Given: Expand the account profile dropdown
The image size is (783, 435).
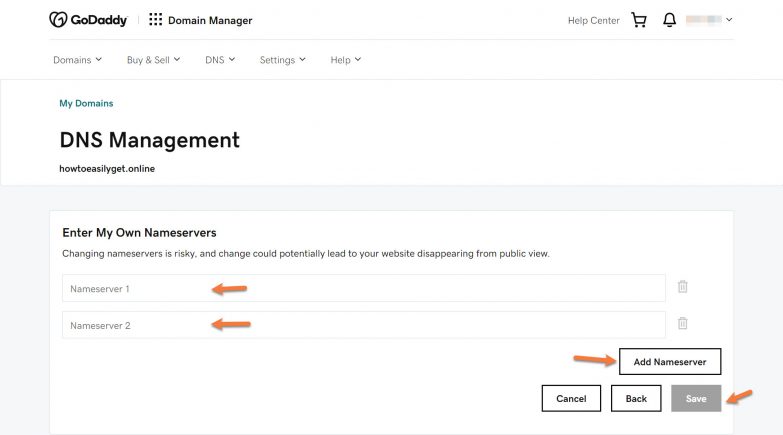Looking at the screenshot, I should pos(711,20).
